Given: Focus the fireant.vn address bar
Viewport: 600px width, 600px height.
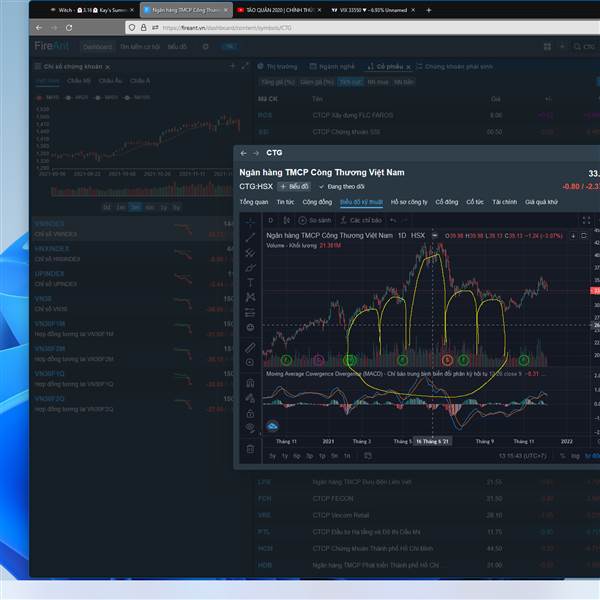Looking at the screenshot, I should pyautogui.click(x=362, y=28).
